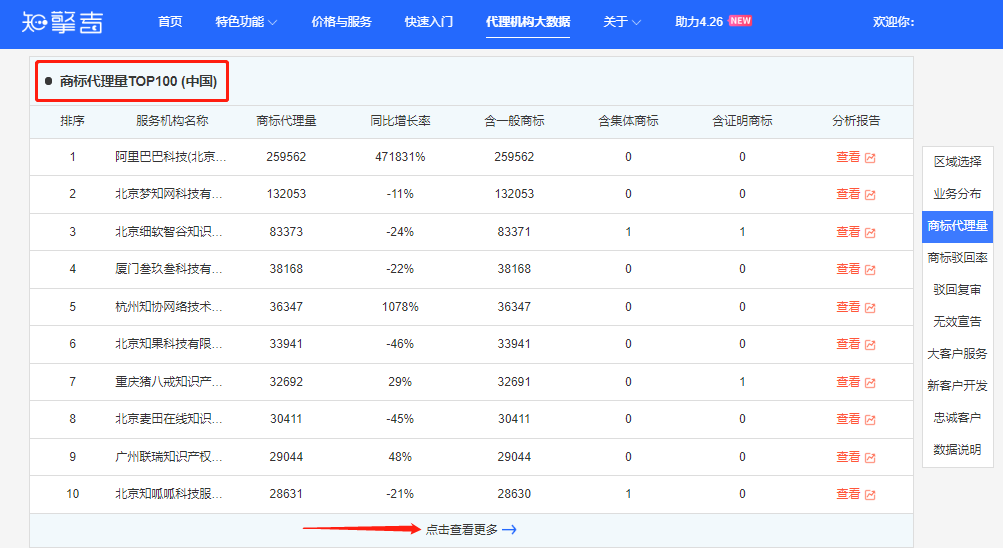Click the 含一般商标 column header
Viewport: 1003px width, 548px height.
(514, 121)
